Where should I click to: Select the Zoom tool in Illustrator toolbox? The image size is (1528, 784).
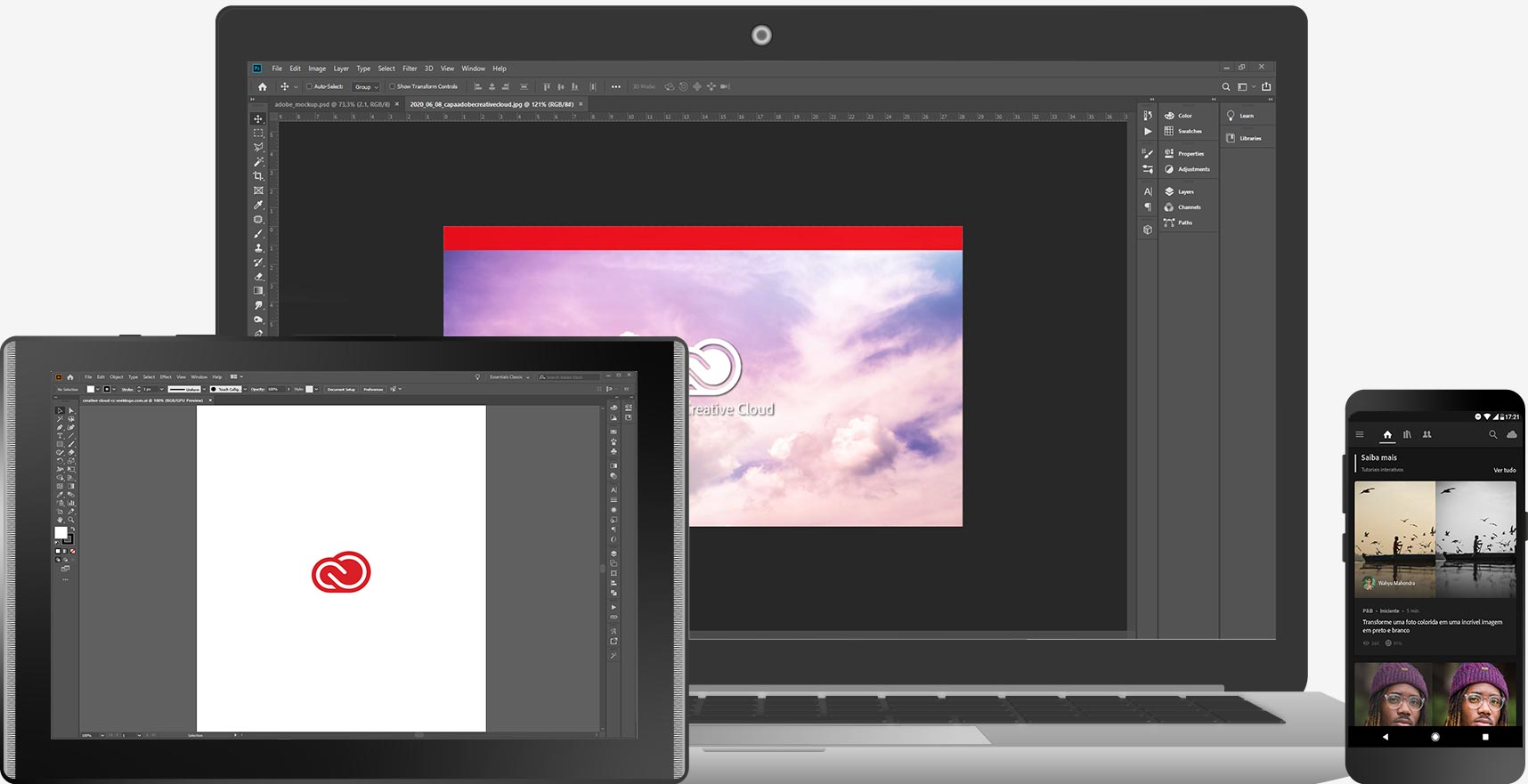(70, 520)
